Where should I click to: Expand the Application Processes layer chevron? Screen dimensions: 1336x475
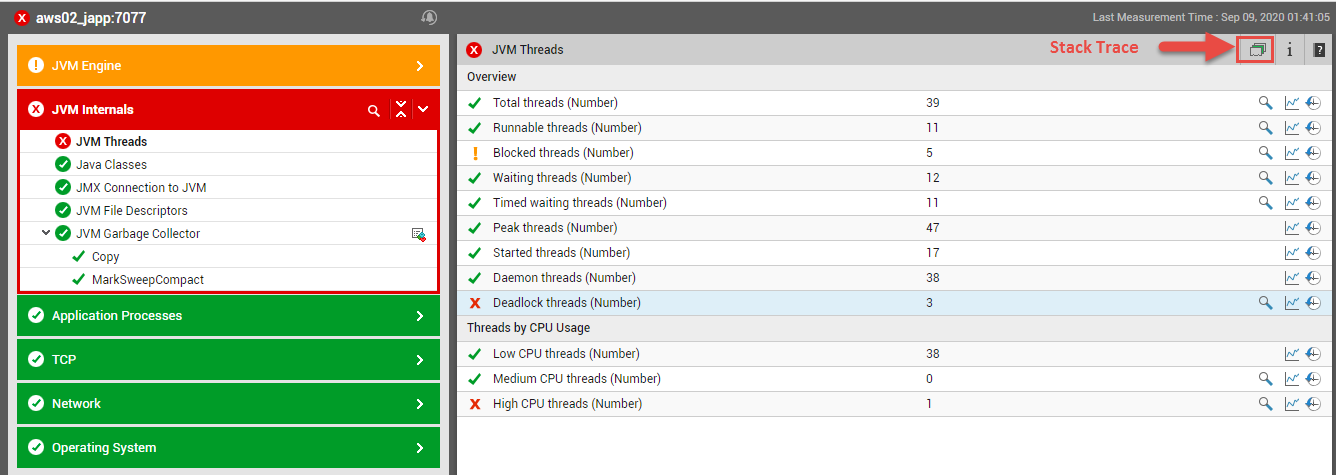tap(420, 316)
